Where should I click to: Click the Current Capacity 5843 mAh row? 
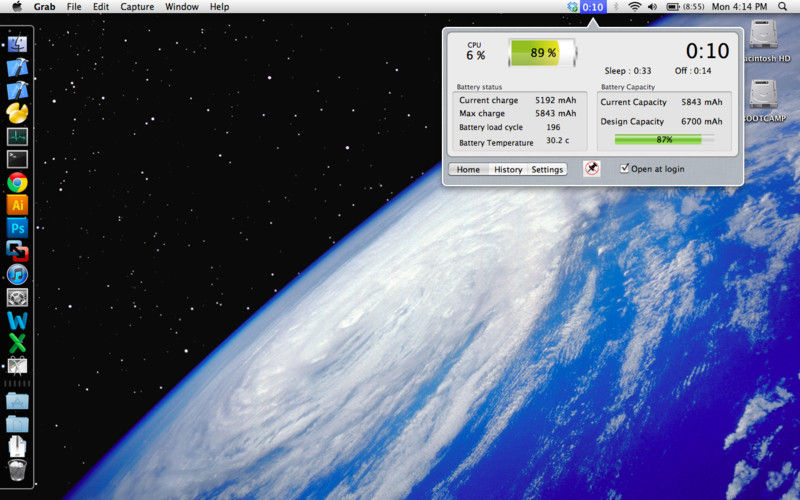(661, 102)
